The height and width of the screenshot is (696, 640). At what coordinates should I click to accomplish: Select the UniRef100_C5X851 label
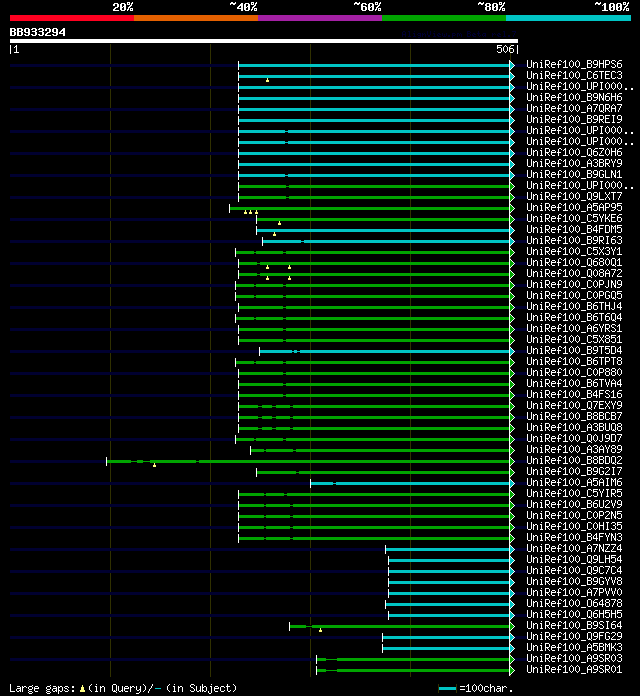[x=574, y=340]
